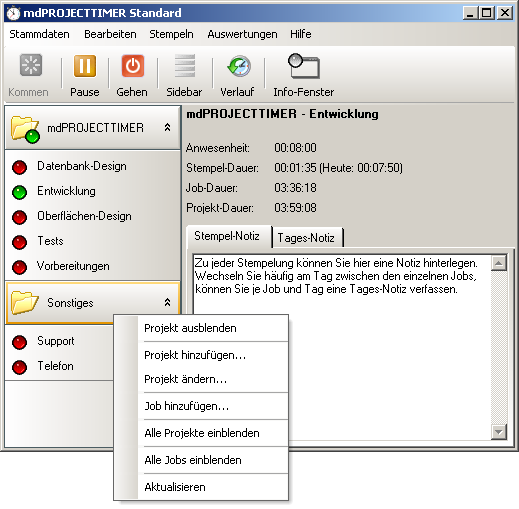This screenshot has width=519, height=509.
Task: Select the Tests job
Action: pos(50,241)
